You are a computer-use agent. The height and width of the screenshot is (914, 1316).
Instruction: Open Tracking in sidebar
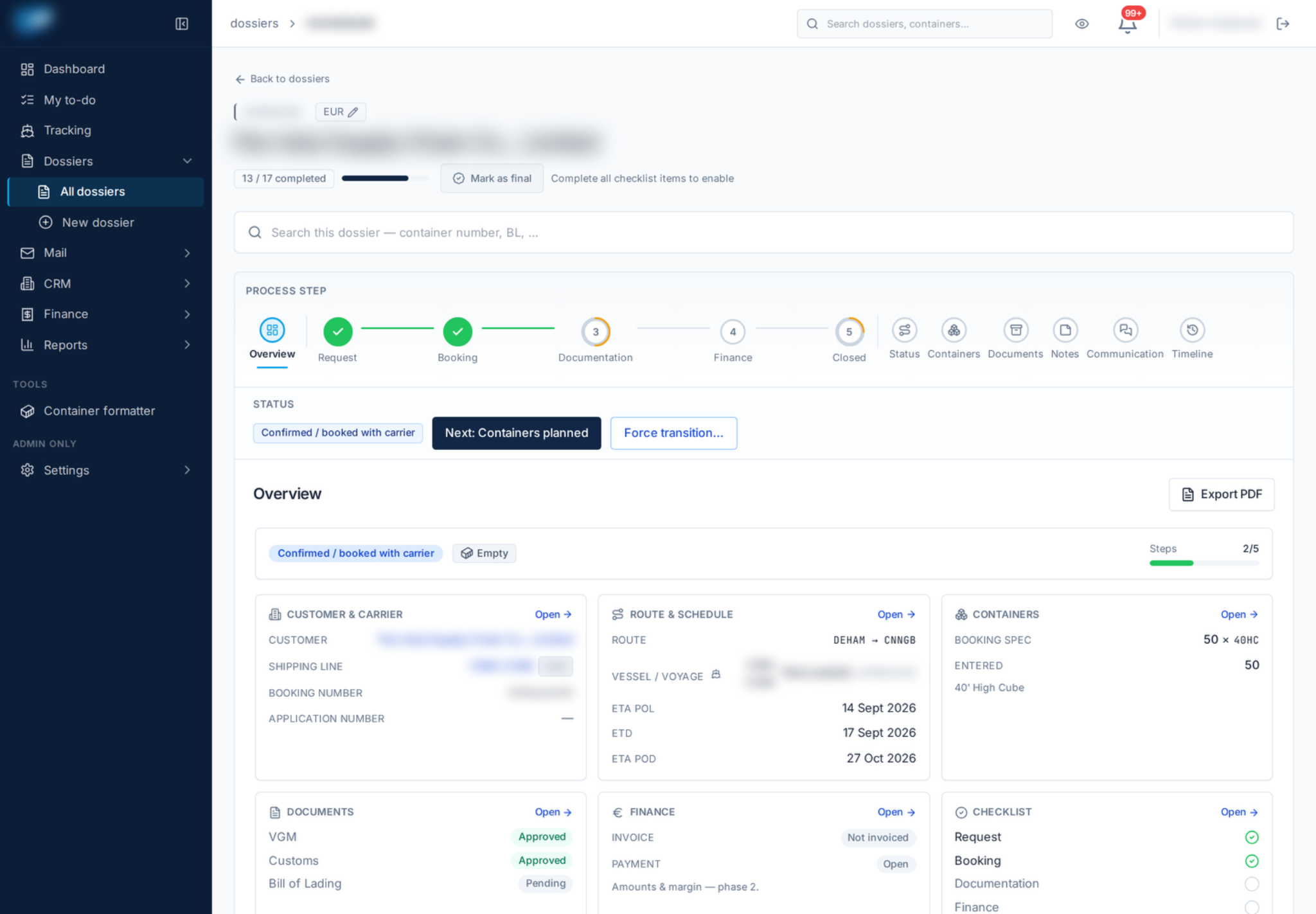click(105, 130)
